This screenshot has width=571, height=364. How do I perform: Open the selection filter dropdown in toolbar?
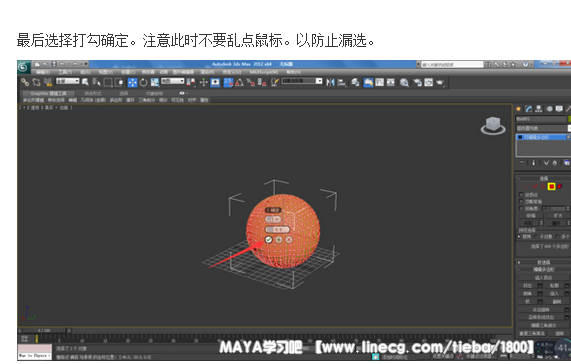click(68, 81)
